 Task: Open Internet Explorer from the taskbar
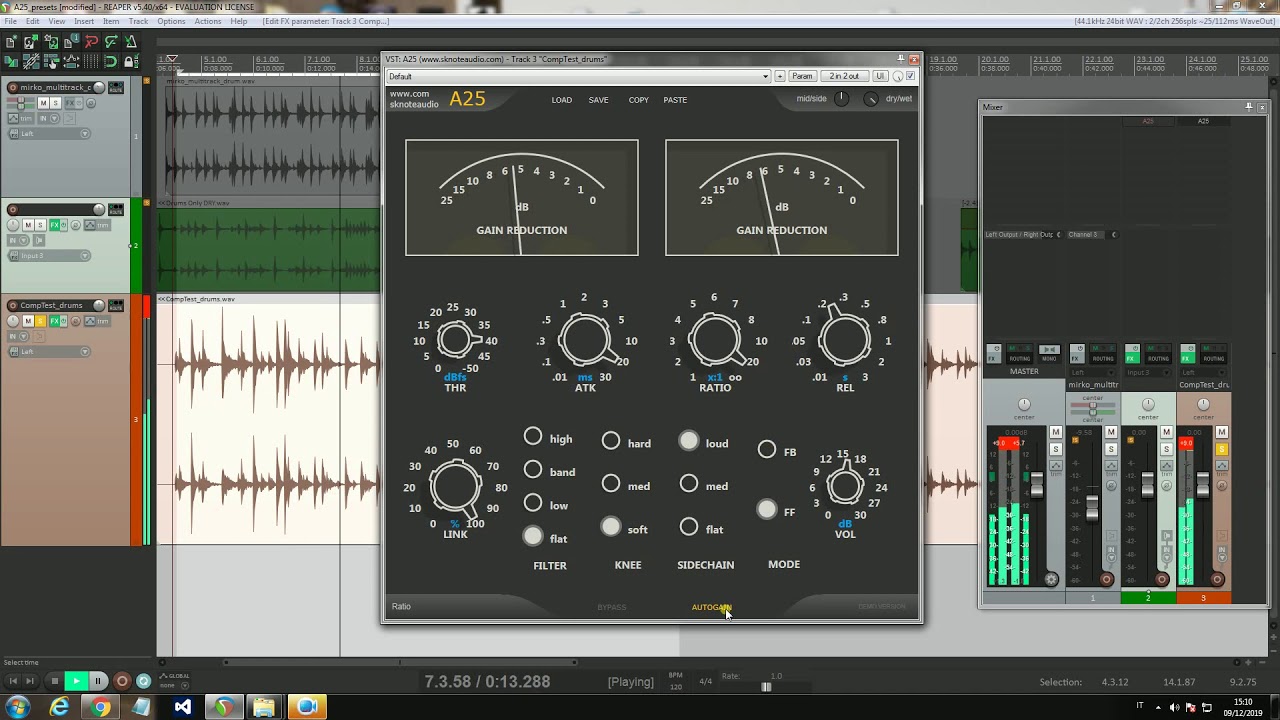click(59, 707)
